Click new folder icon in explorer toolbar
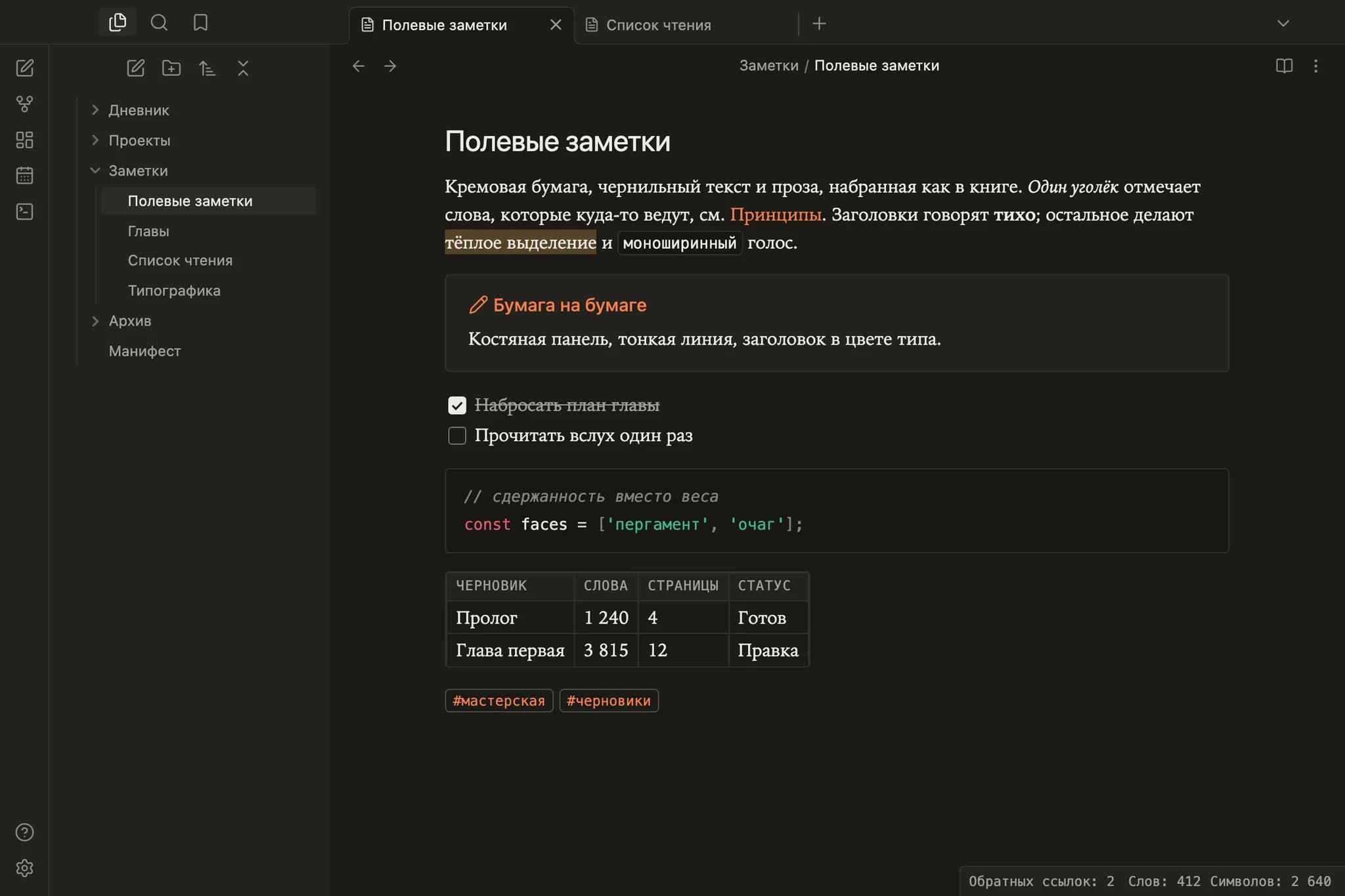 pyautogui.click(x=171, y=68)
